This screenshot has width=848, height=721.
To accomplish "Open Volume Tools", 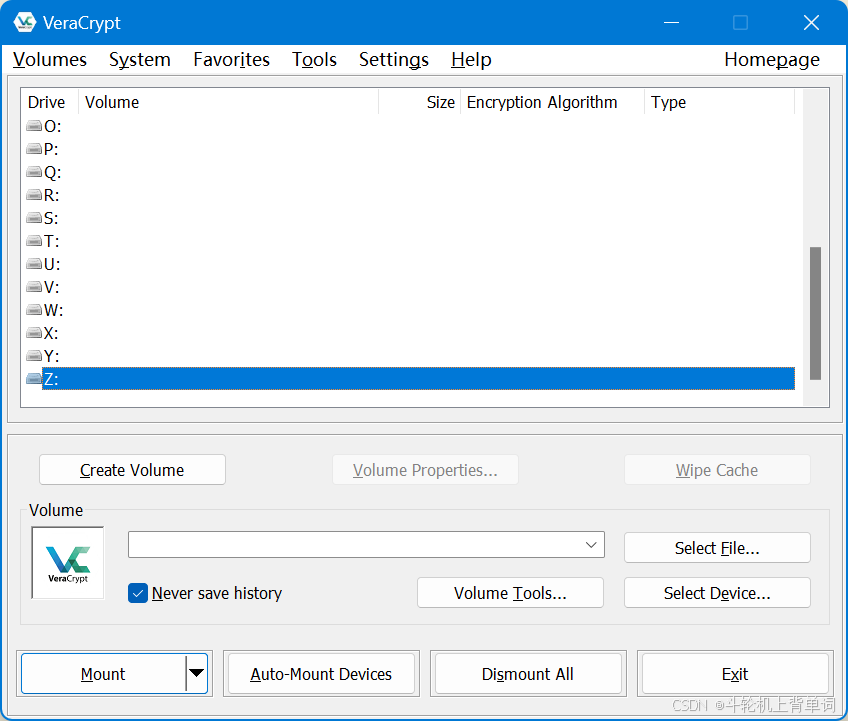I will [510, 592].
